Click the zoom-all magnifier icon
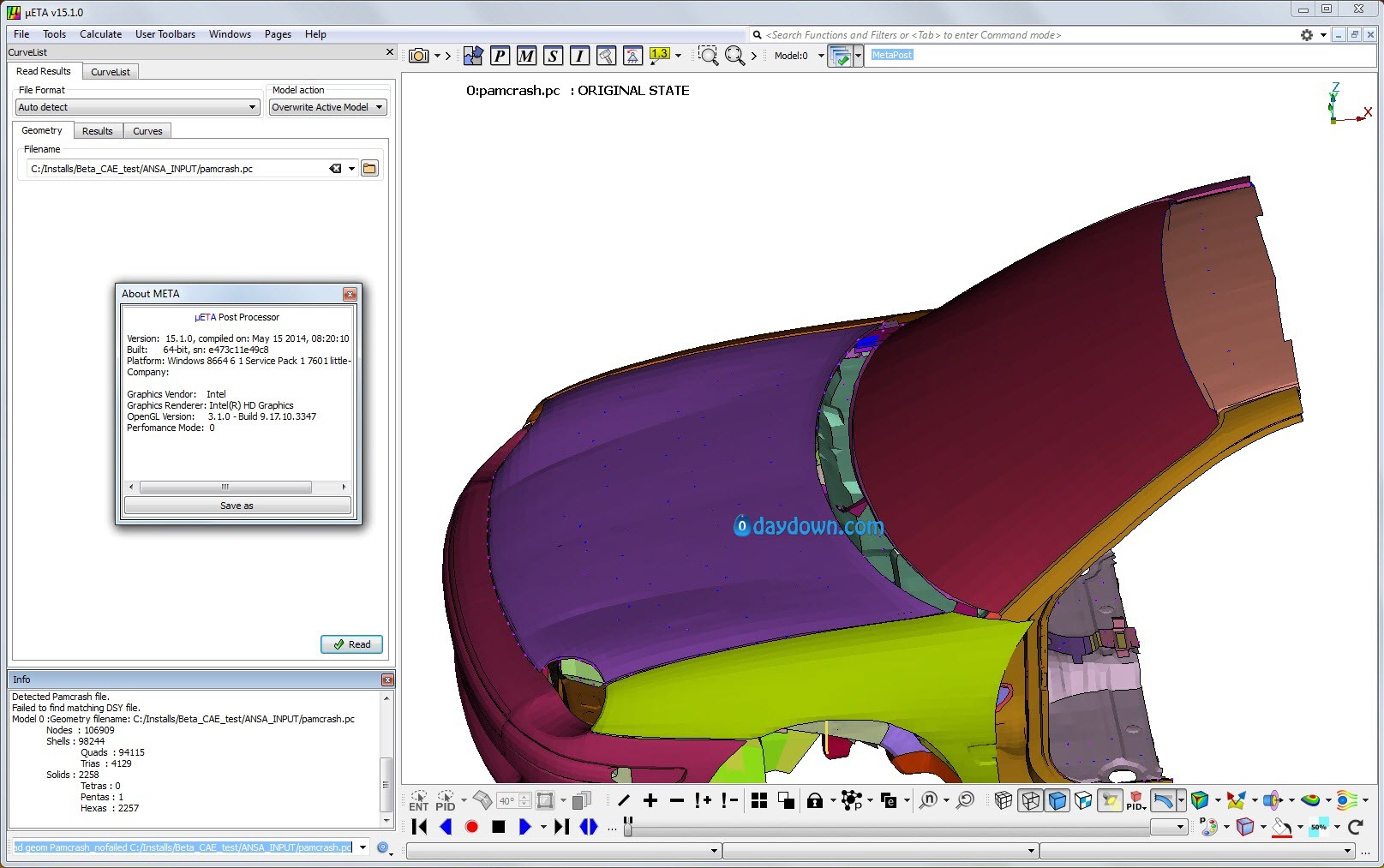The width and height of the screenshot is (1384, 868). point(734,56)
